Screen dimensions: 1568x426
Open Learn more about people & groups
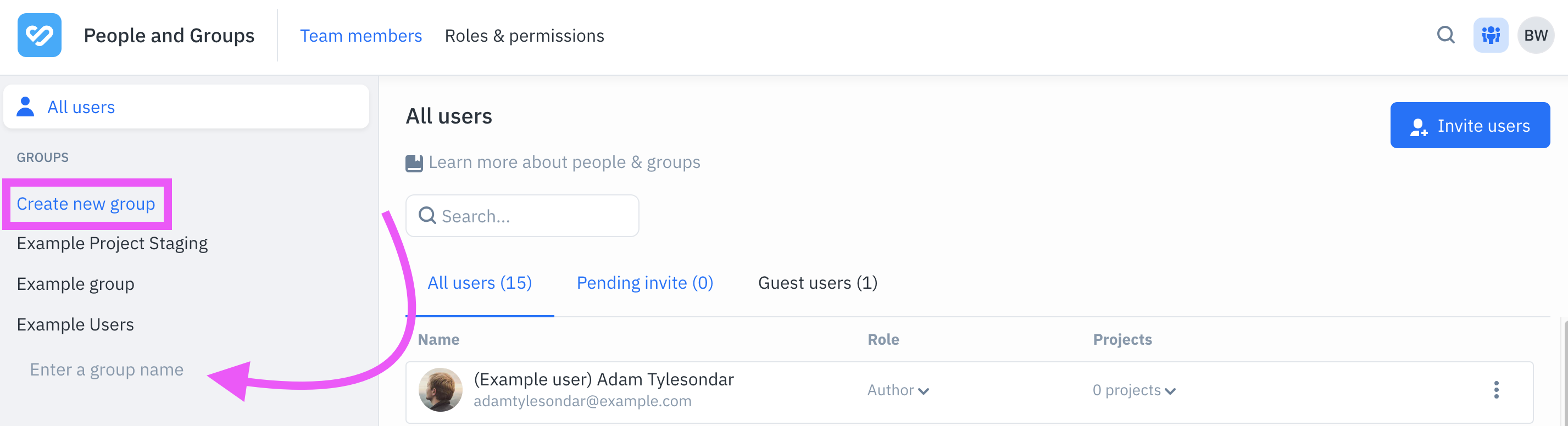coord(564,162)
